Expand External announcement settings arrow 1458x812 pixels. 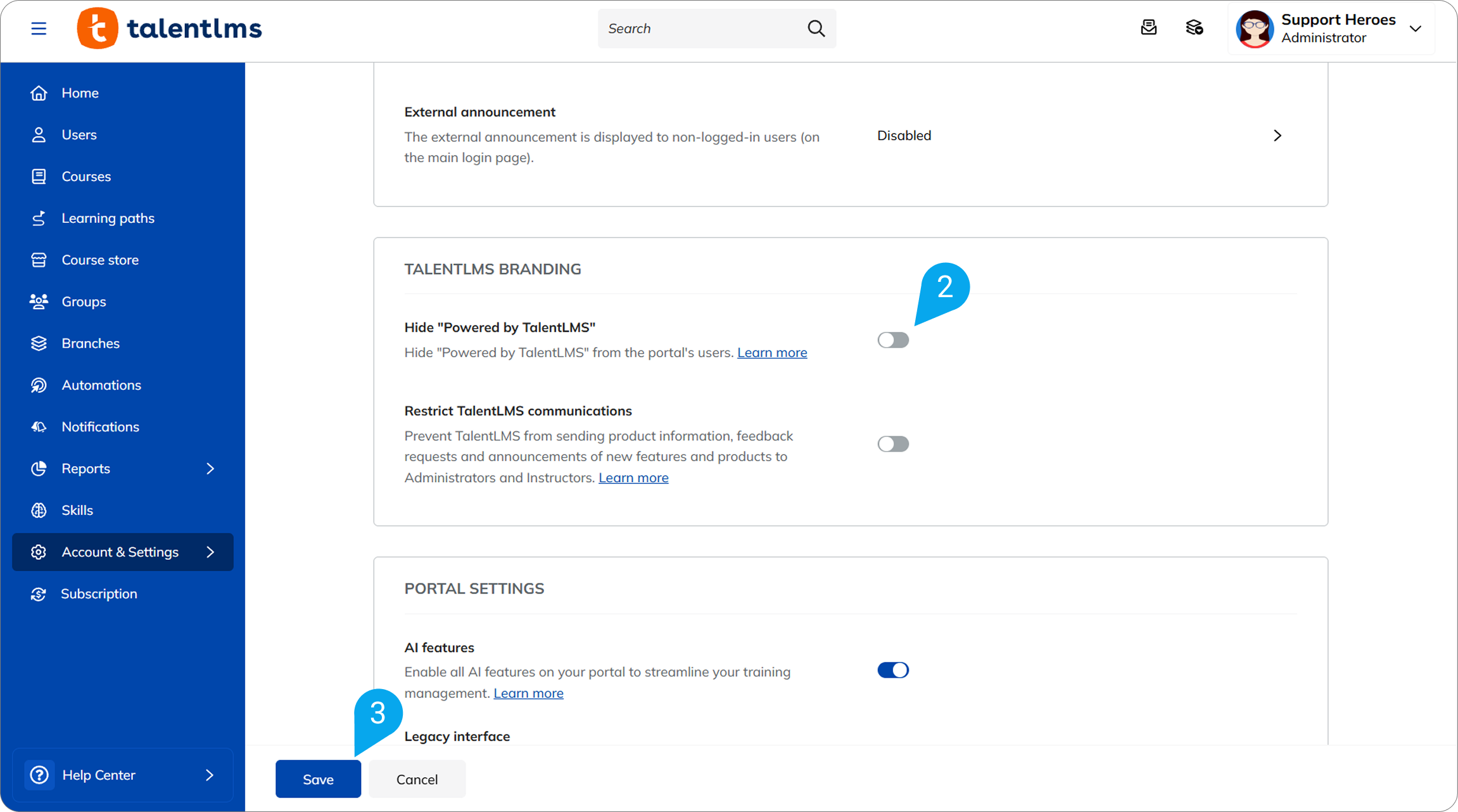pos(1277,136)
